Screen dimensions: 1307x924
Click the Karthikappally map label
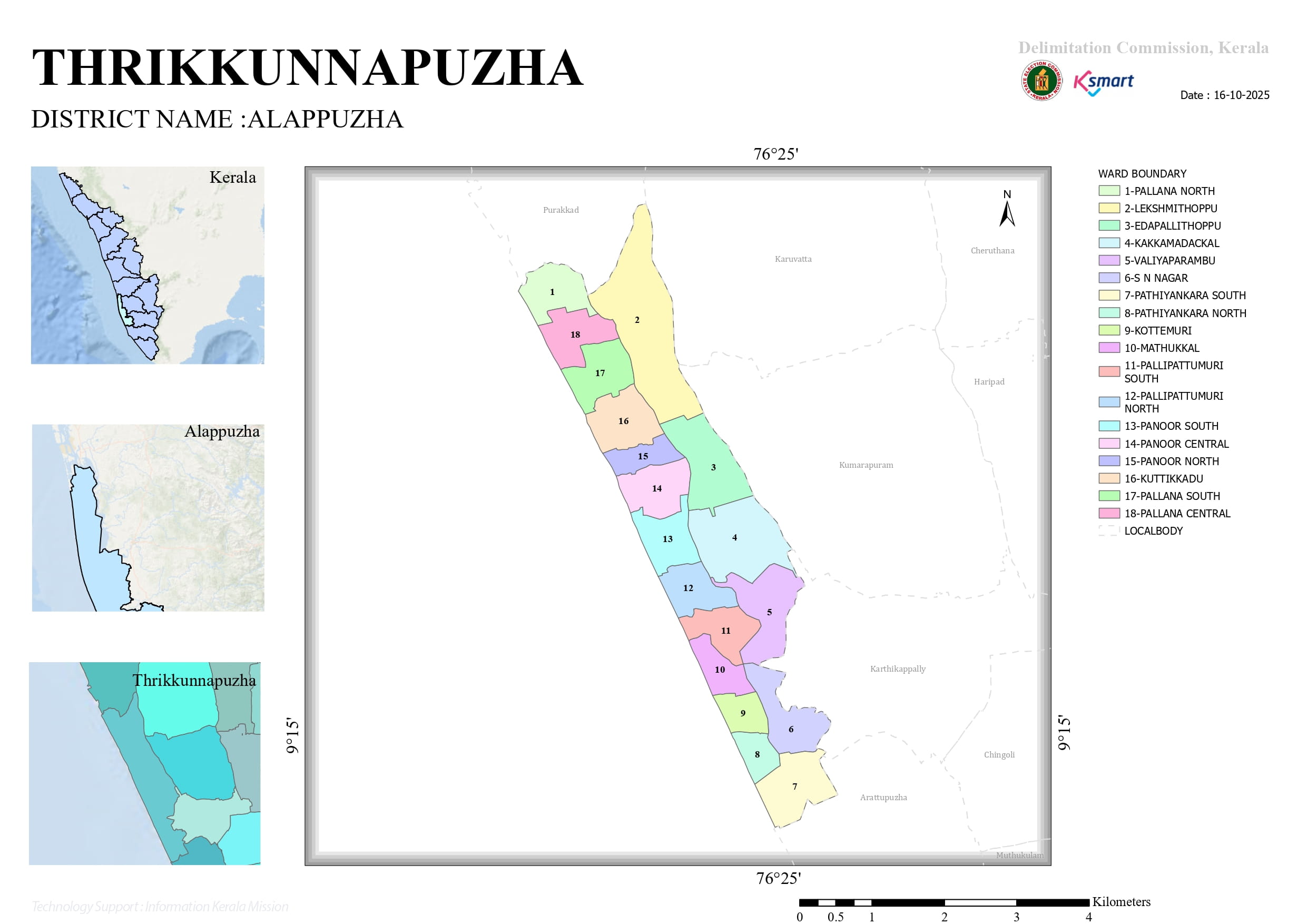[898, 669]
